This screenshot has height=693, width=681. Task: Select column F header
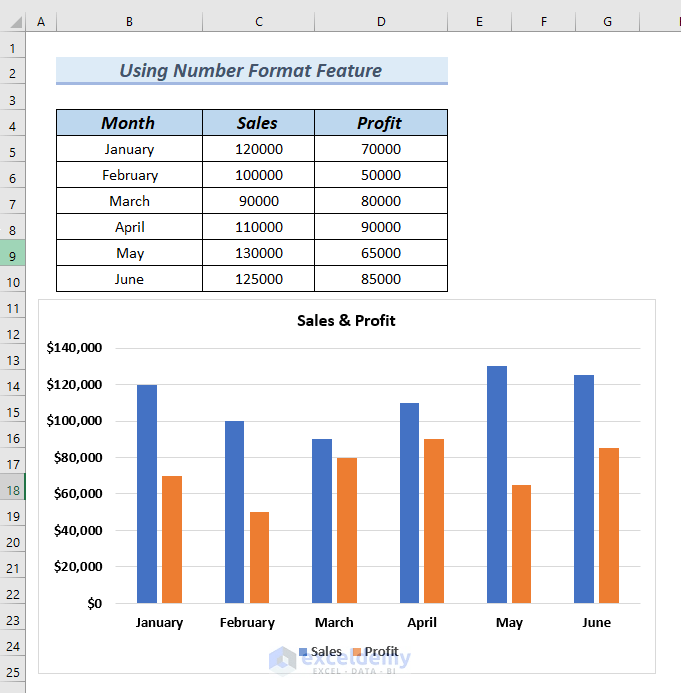coord(544,22)
